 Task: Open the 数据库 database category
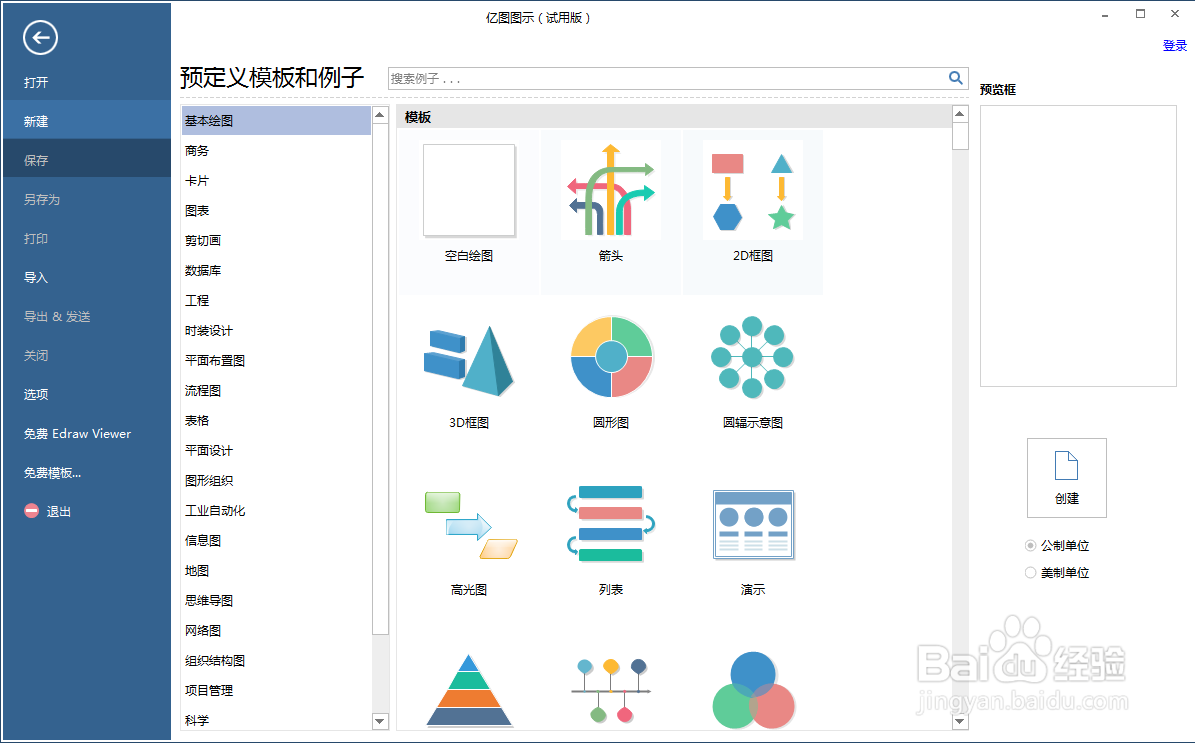[x=276, y=271]
